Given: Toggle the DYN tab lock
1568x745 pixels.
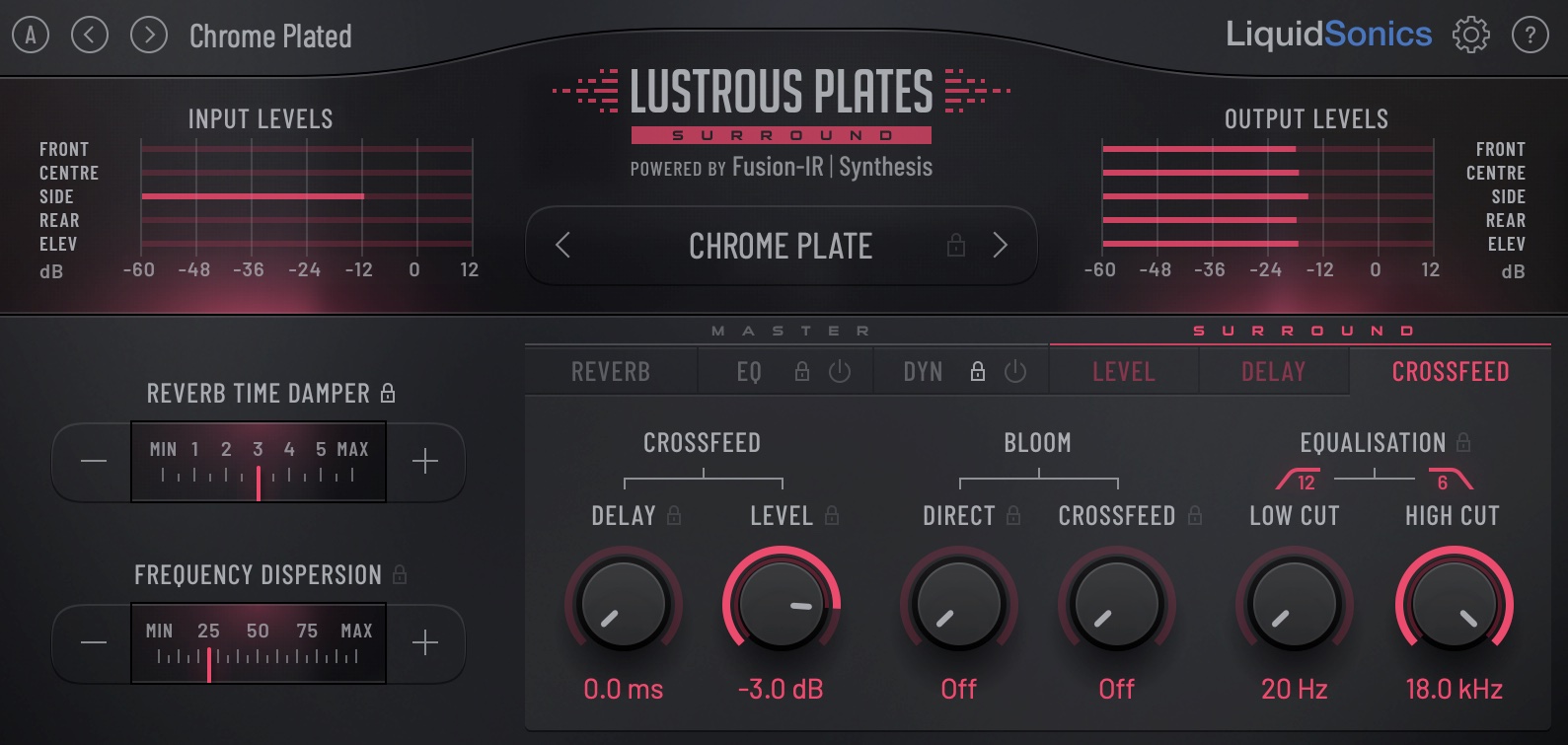Looking at the screenshot, I should (x=977, y=371).
